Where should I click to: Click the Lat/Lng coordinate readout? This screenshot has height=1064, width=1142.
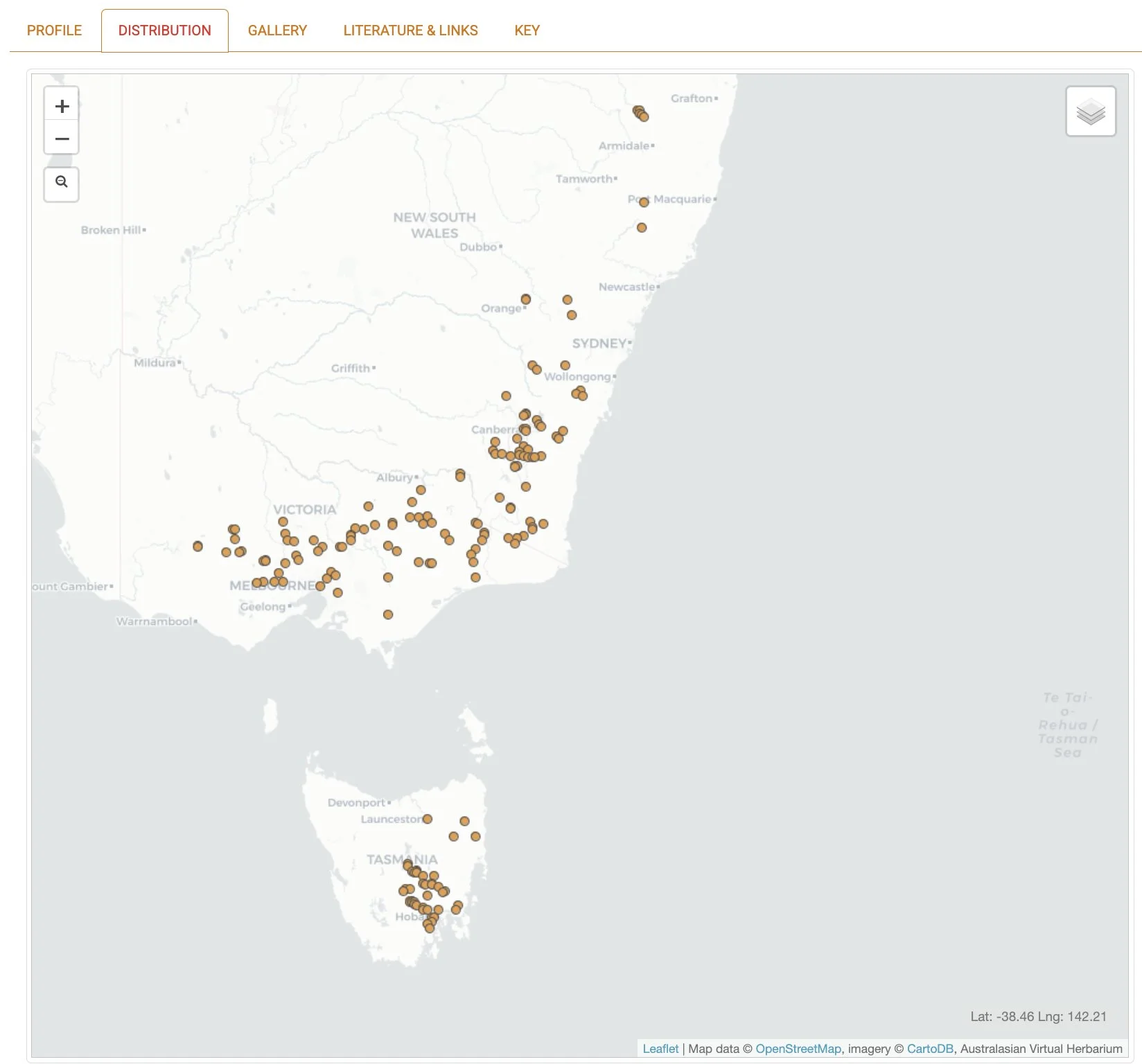pyautogui.click(x=1038, y=1017)
